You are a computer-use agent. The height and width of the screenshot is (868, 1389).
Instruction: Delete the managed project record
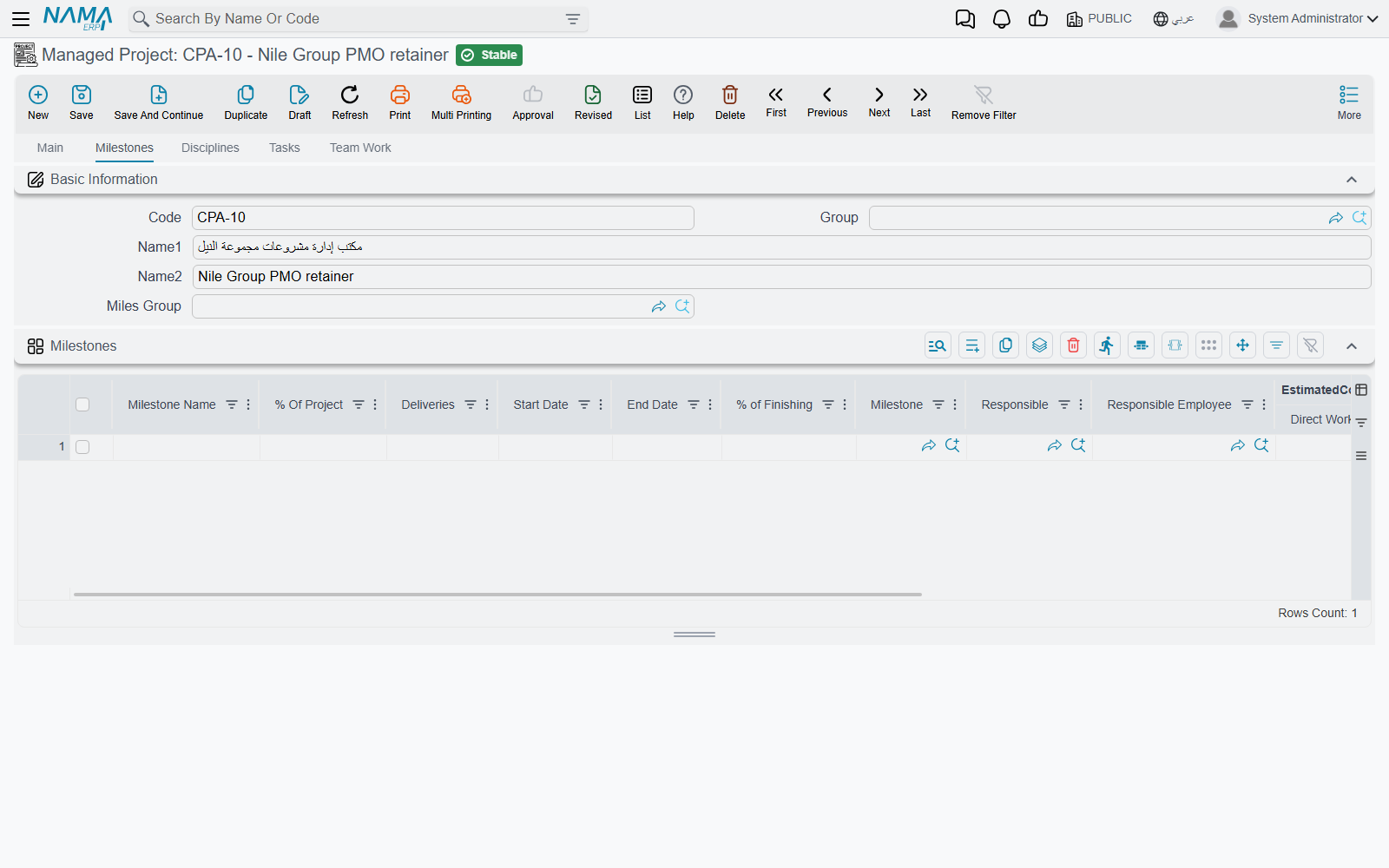click(x=730, y=102)
